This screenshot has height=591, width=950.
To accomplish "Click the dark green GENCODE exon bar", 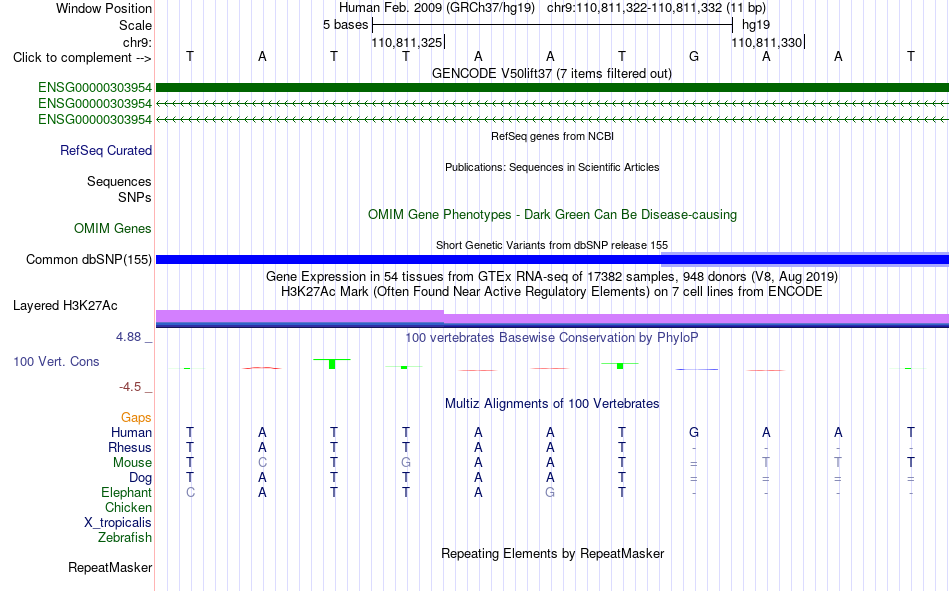I will pyautogui.click(x=552, y=88).
